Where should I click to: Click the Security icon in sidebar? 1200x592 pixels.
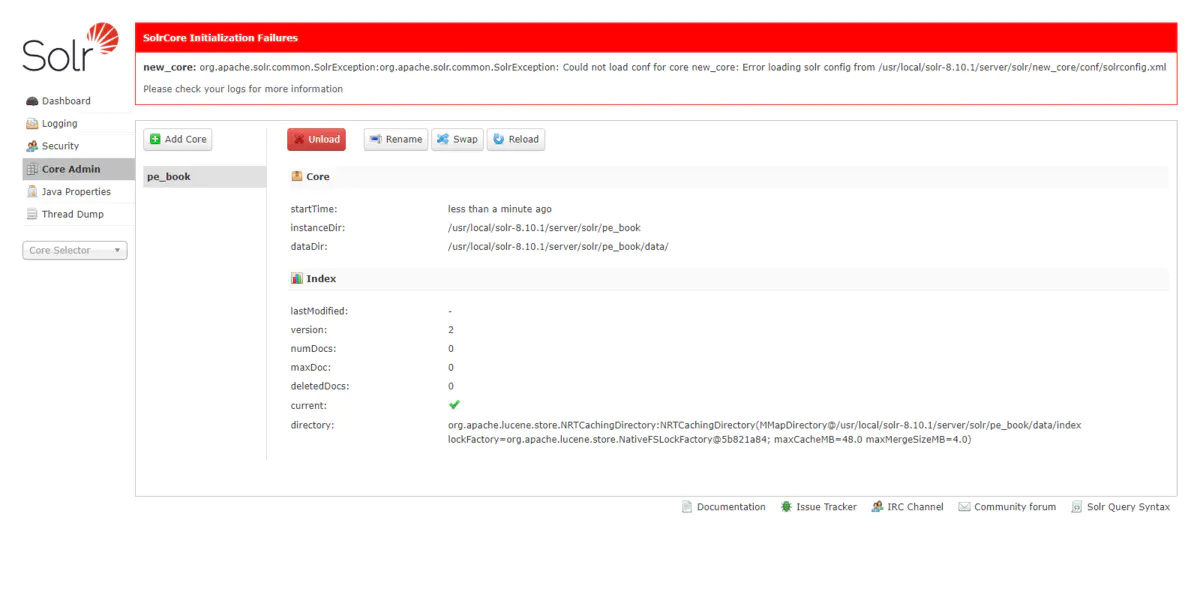tap(32, 146)
